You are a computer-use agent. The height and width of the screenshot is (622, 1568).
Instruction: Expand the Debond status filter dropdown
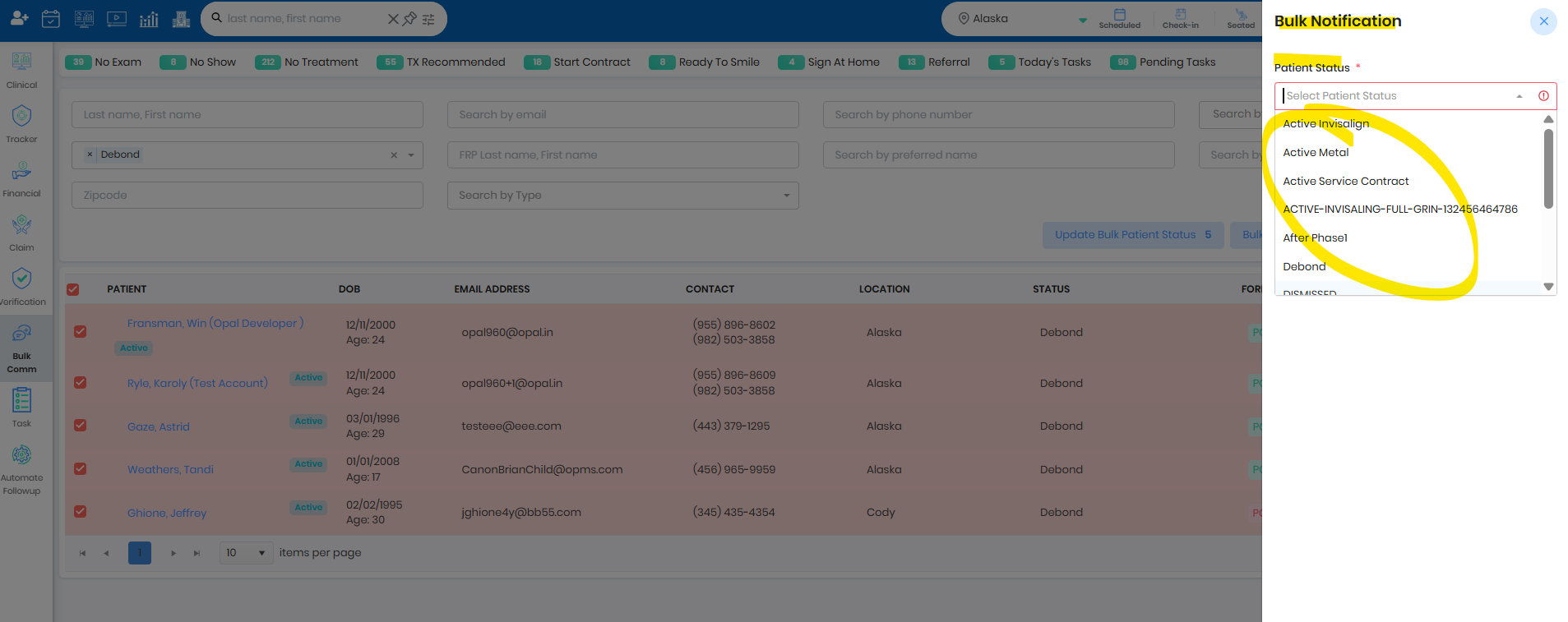point(411,155)
